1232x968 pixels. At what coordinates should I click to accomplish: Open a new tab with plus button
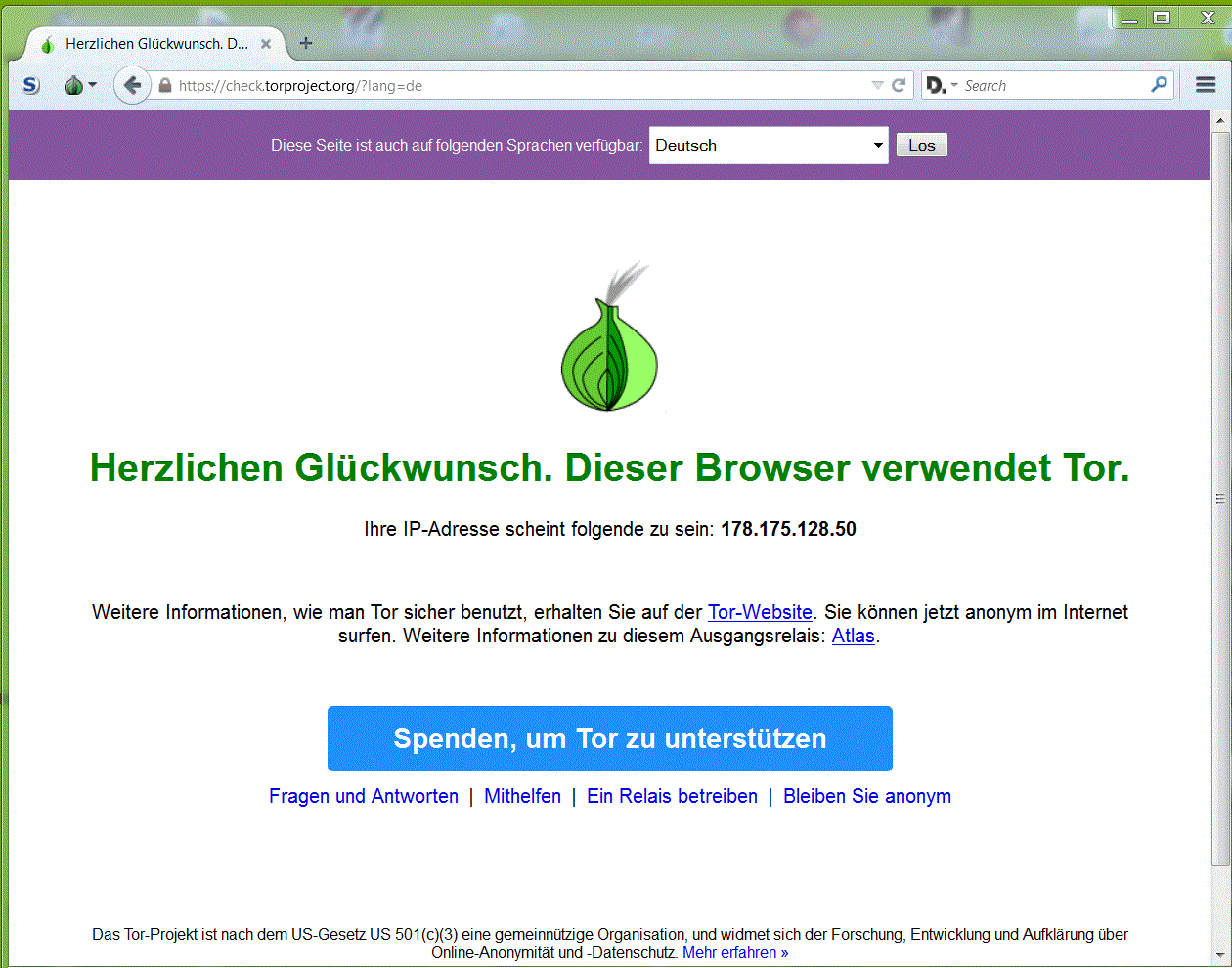306,43
